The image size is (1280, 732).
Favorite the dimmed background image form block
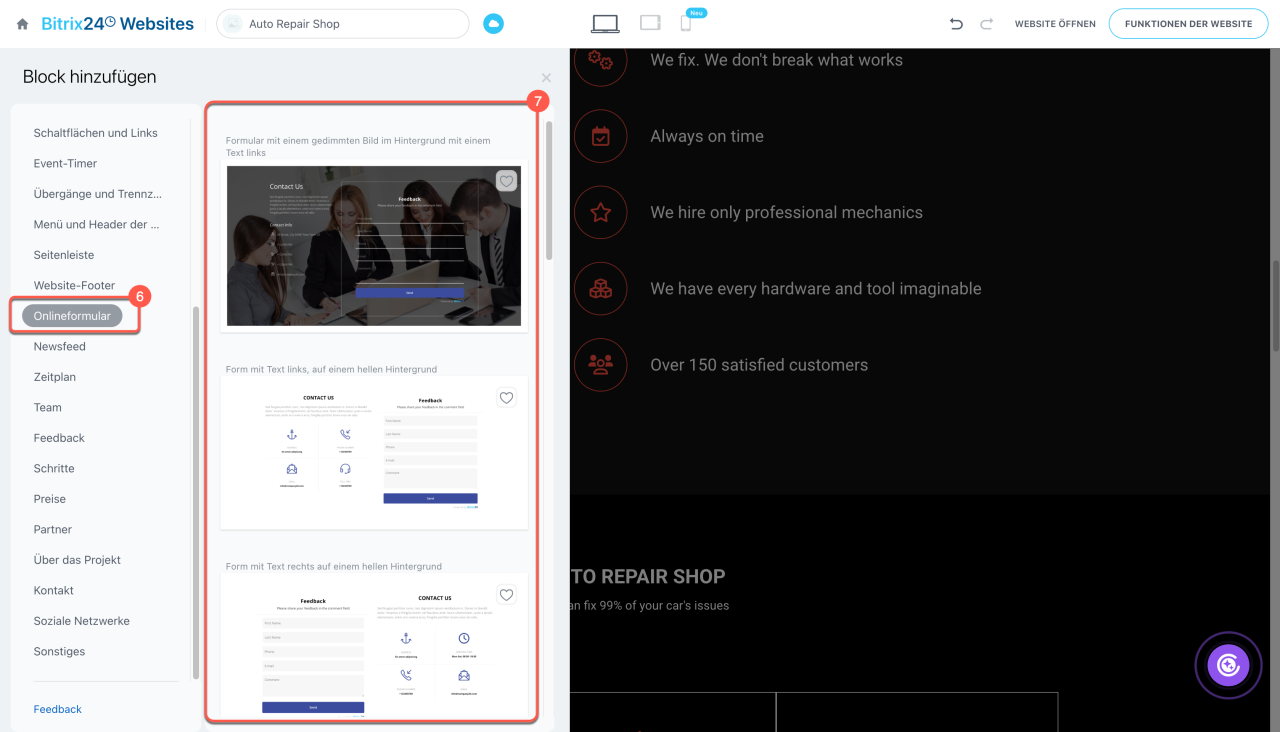(x=507, y=181)
